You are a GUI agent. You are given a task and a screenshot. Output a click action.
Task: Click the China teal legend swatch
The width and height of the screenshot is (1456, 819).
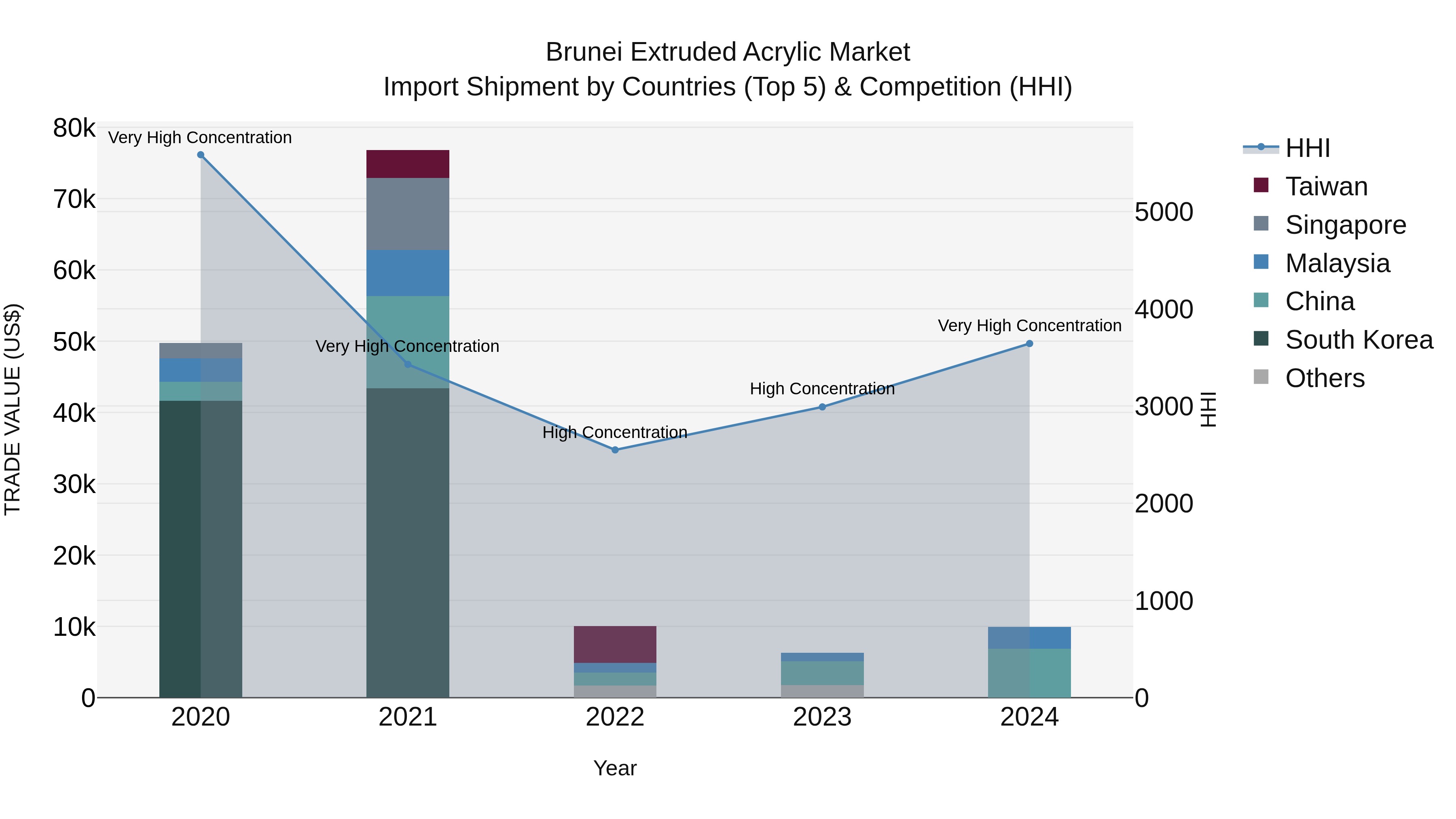1261,300
